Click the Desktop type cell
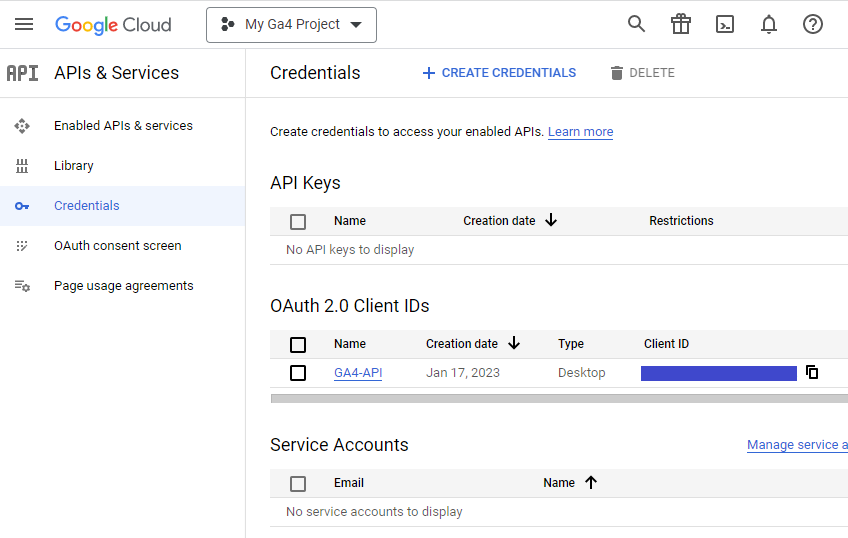Viewport: 848px width, 538px height. (x=582, y=373)
